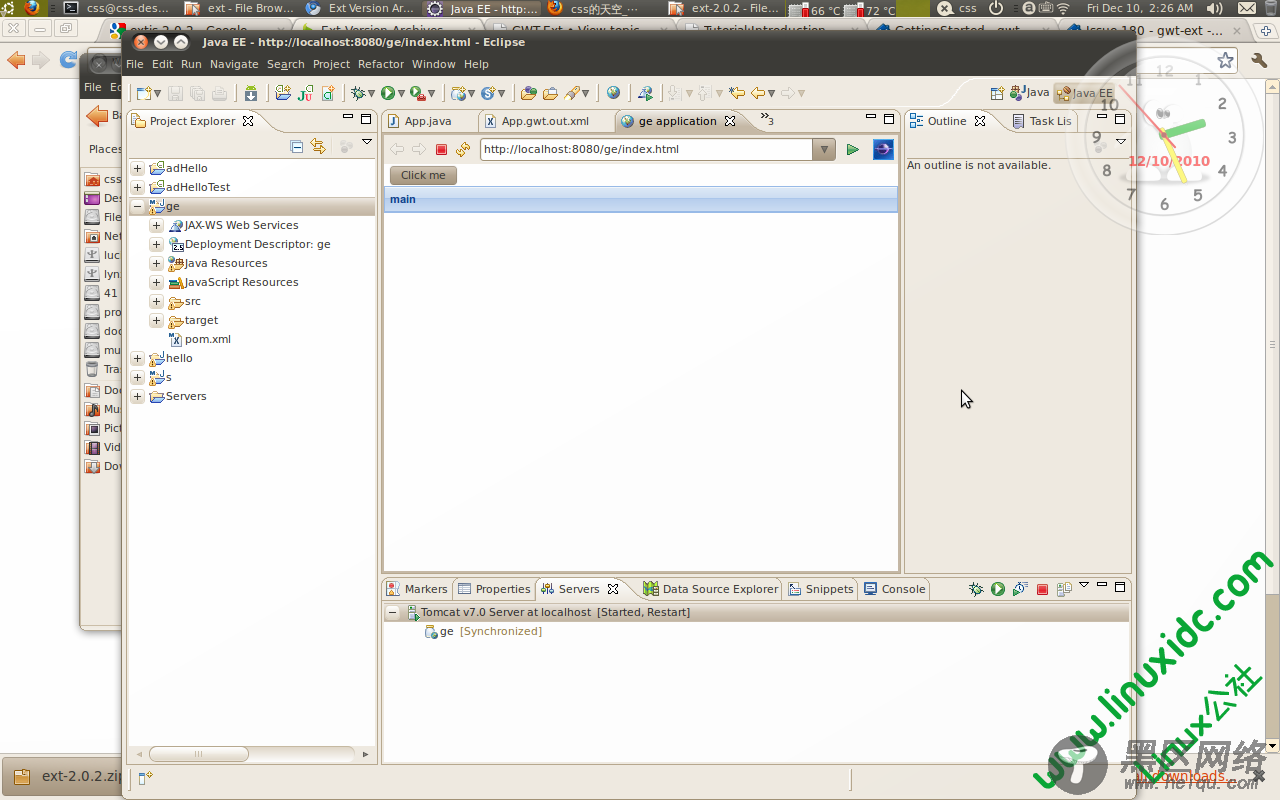Toggle Link with Editor in Project Explorer
1280x800 pixels.
click(x=318, y=146)
